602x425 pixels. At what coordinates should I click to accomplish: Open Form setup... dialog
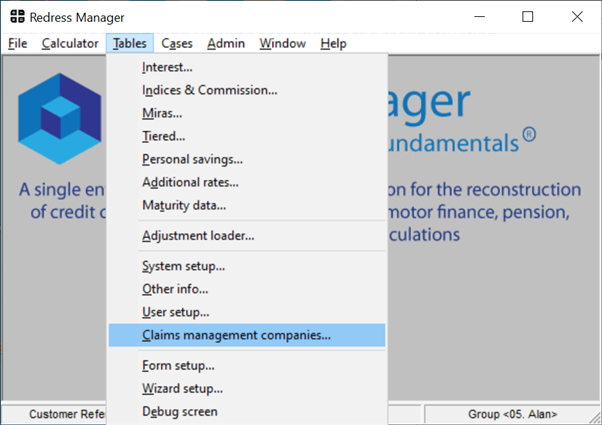point(247,365)
